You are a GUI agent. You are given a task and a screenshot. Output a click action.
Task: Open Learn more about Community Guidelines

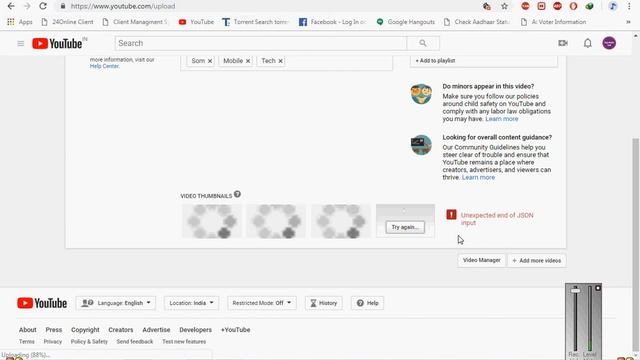(x=478, y=177)
